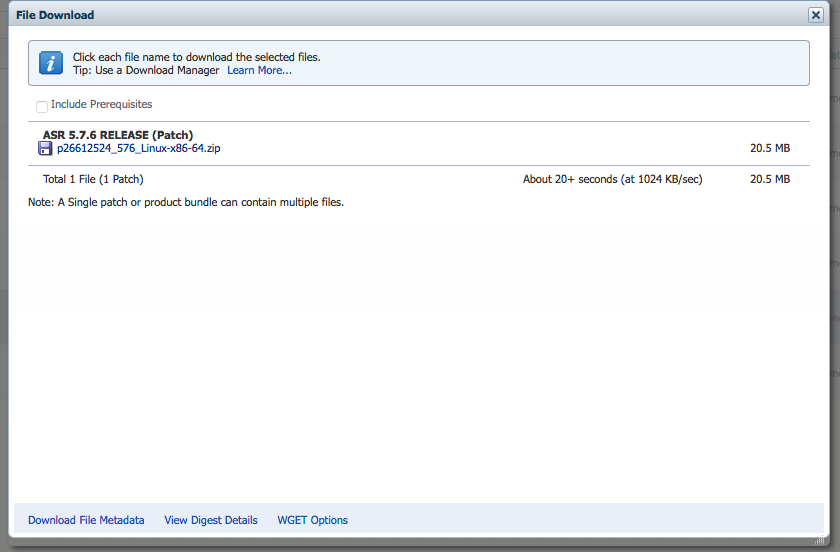The height and width of the screenshot is (552, 840).
Task: Close the File Download dialog
Action: [x=816, y=15]
